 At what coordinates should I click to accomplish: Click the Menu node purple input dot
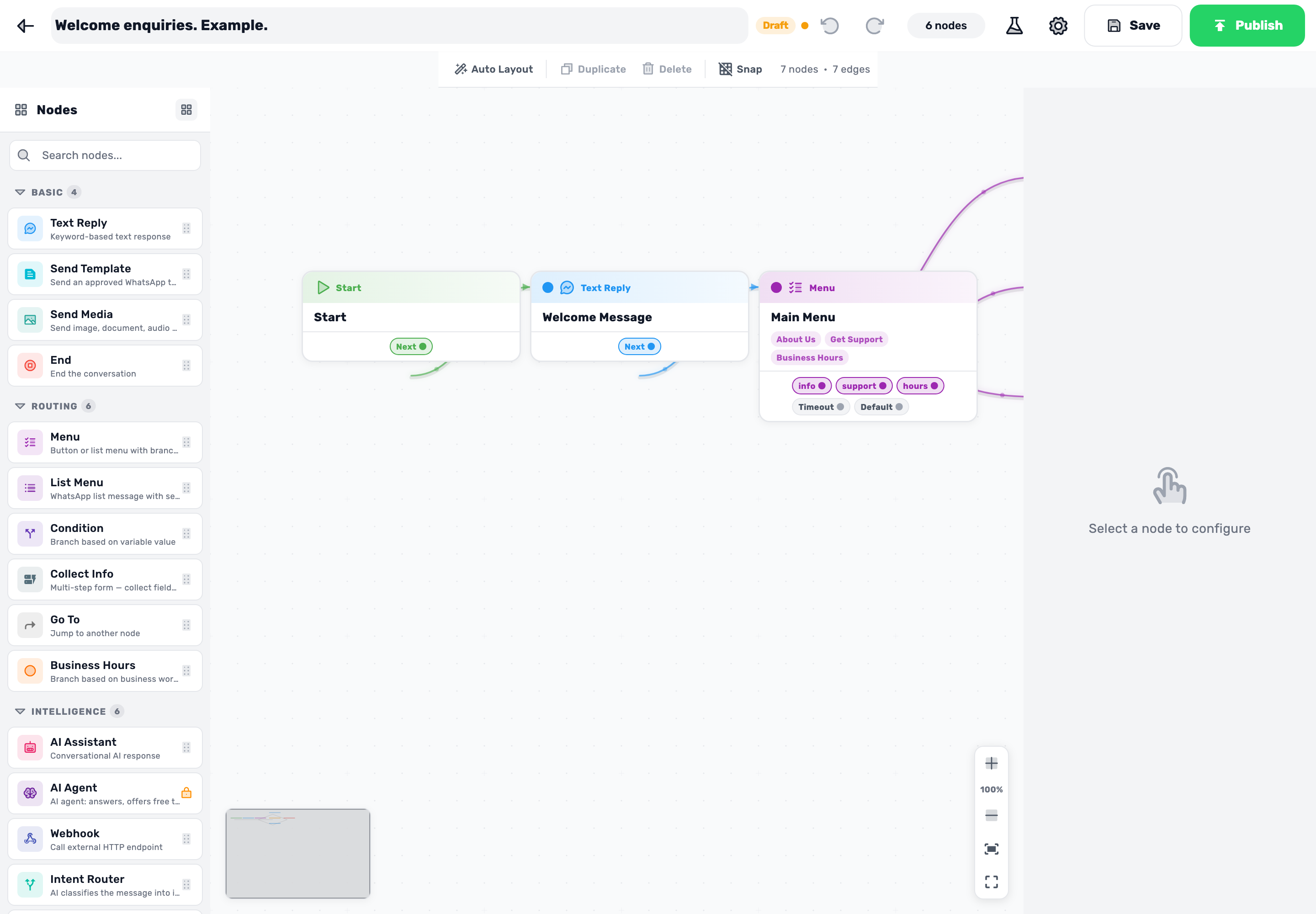776,287
